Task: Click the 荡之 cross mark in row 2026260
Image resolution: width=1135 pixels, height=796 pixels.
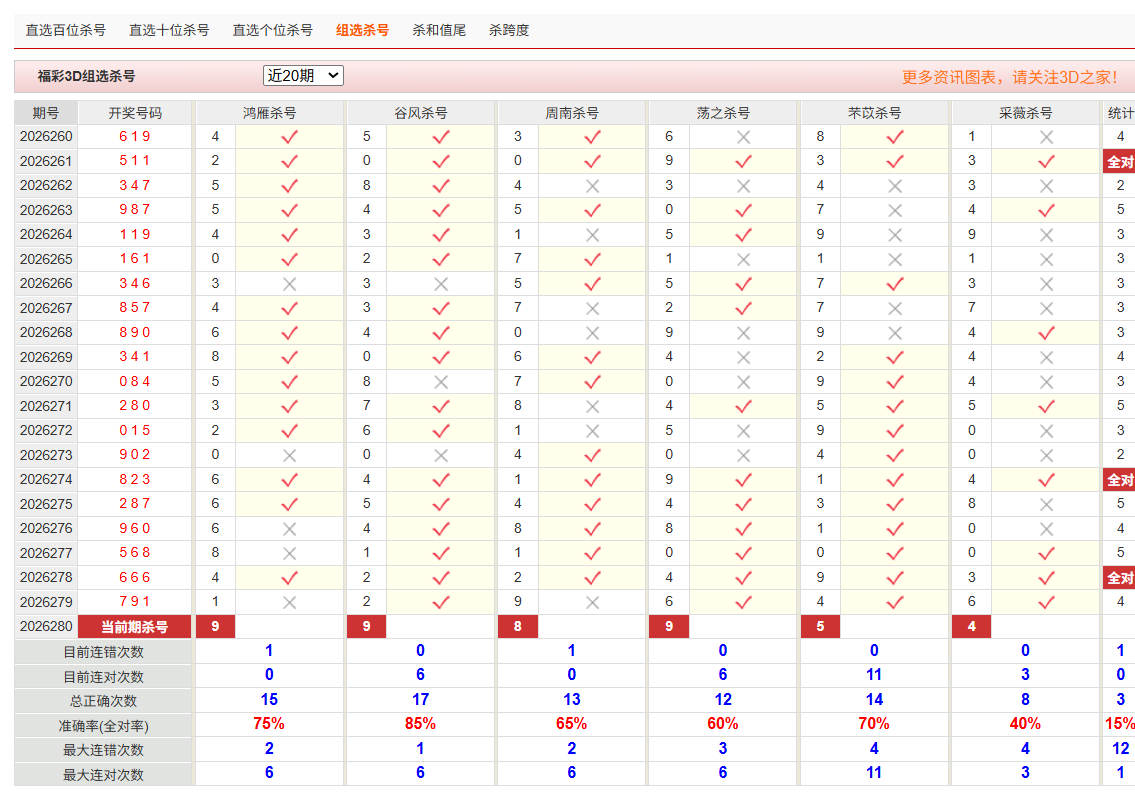Action: [743, 137]
